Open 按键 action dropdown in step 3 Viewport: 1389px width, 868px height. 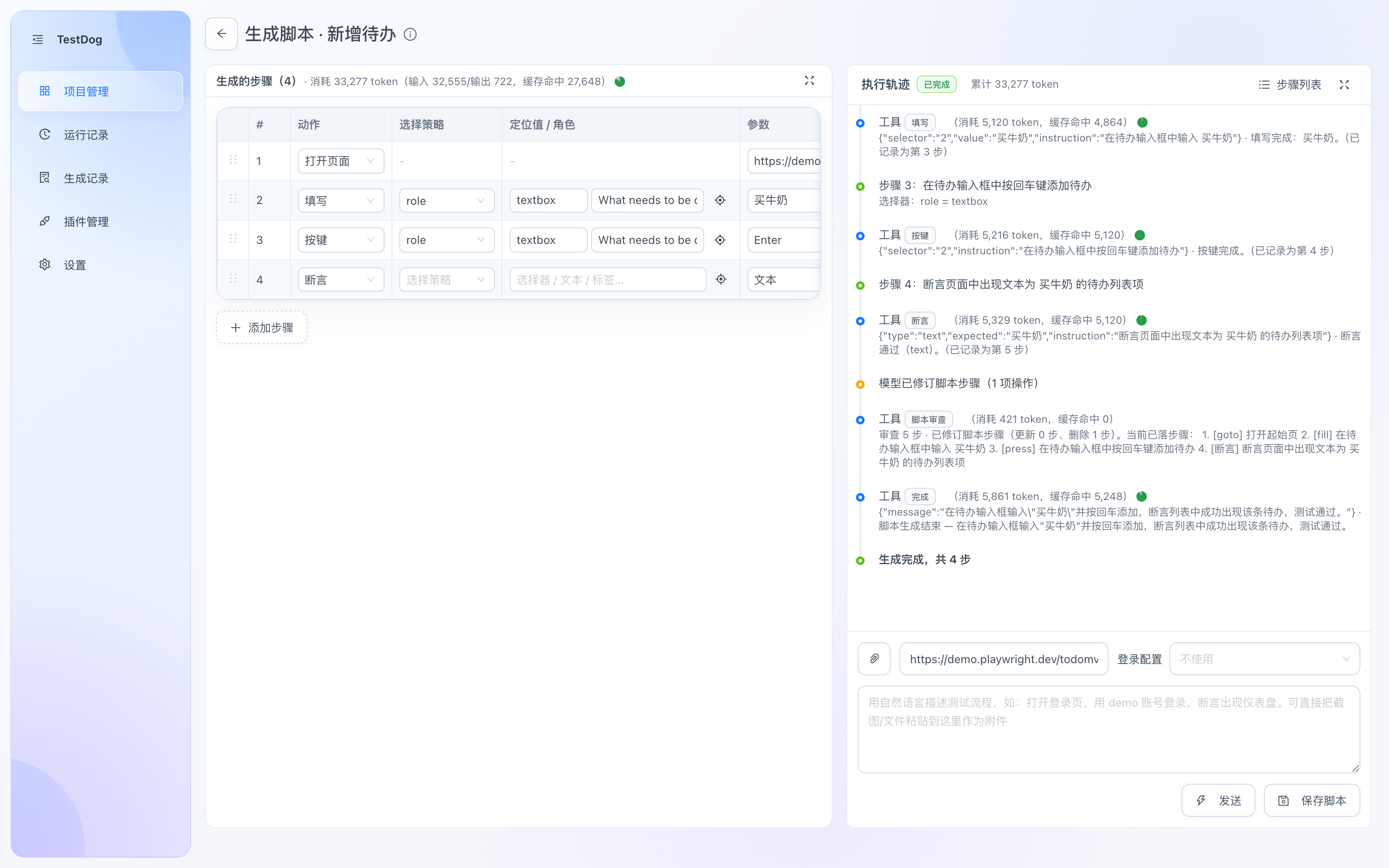click(341, 240)
